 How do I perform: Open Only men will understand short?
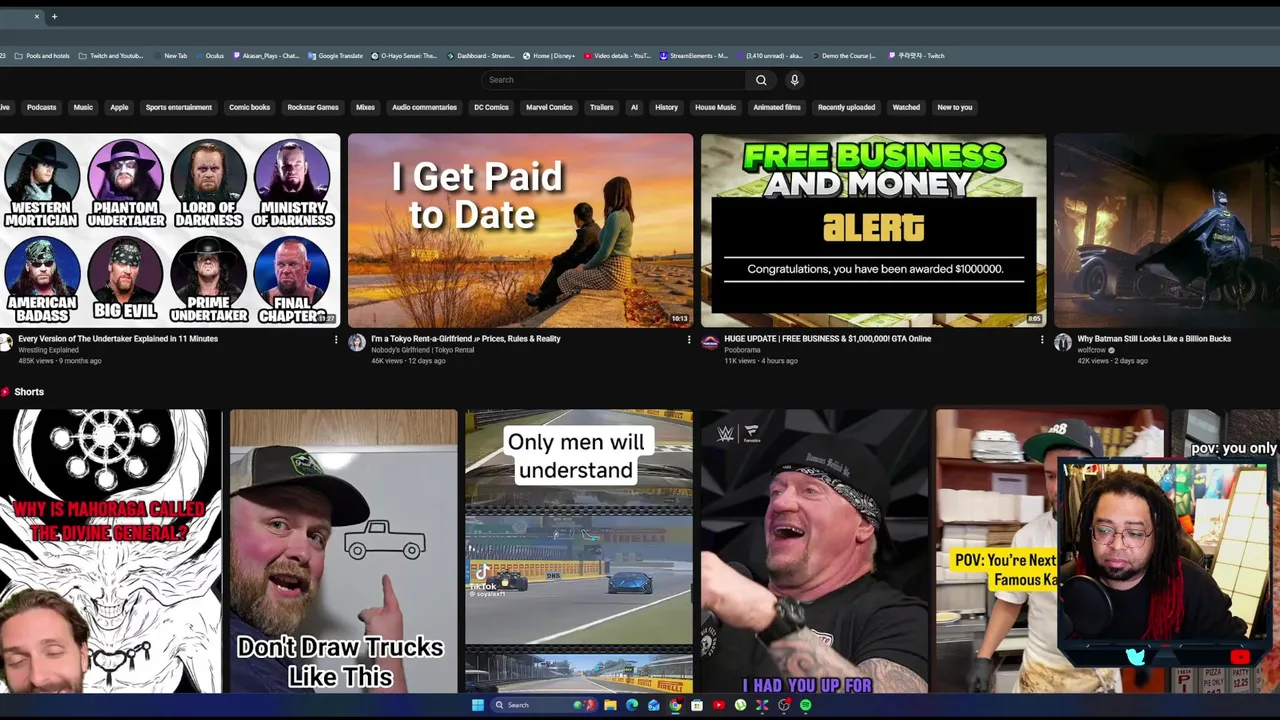(578, 551)
